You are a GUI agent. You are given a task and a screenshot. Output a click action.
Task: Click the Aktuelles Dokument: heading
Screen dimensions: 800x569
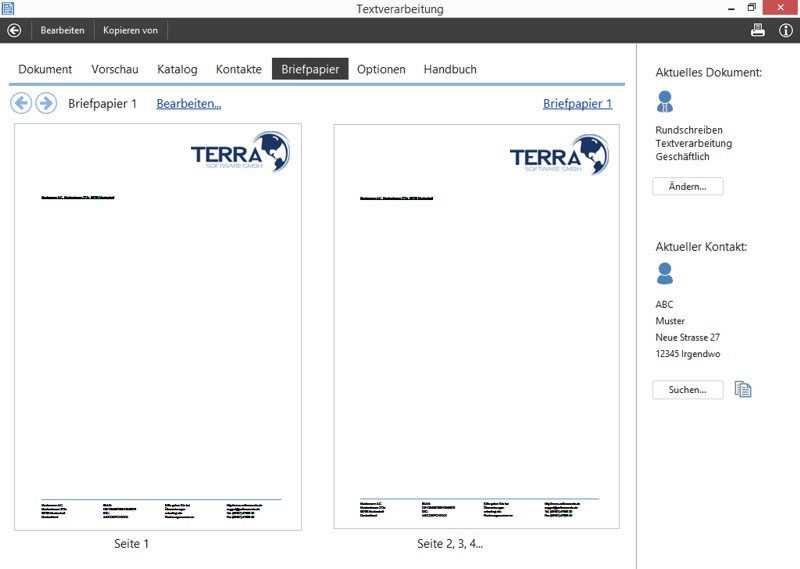(709, 72)
